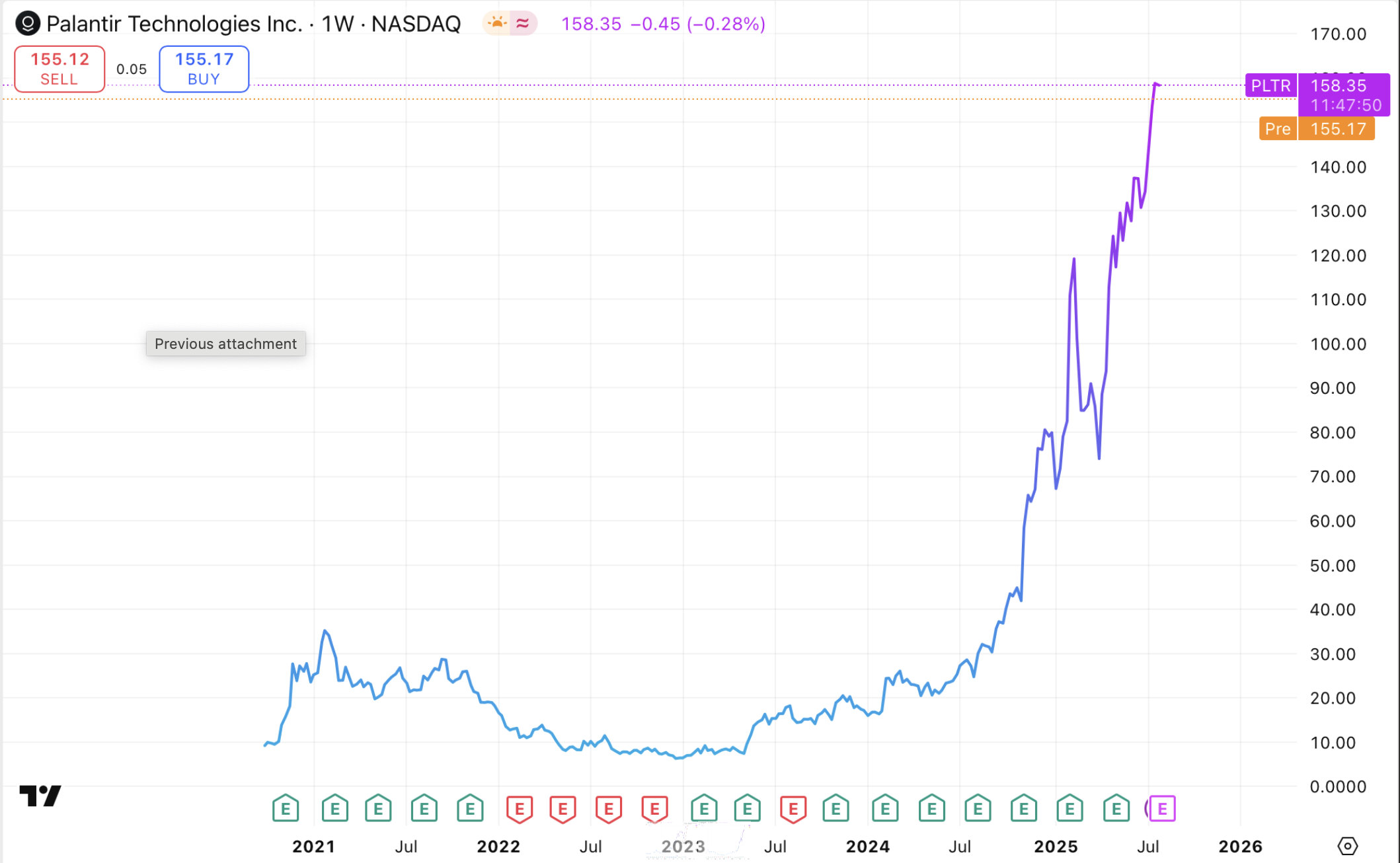Click the 120.00 price axis label
The image size is (1400, 863).
[x=1338, y=256]
